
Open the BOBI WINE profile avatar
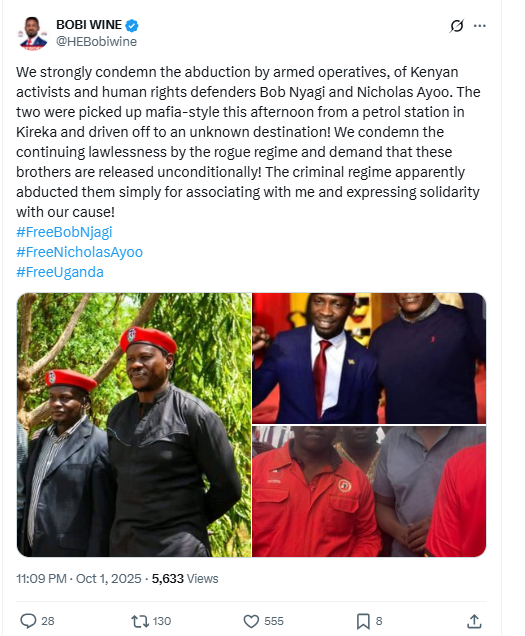coord(33,34)
